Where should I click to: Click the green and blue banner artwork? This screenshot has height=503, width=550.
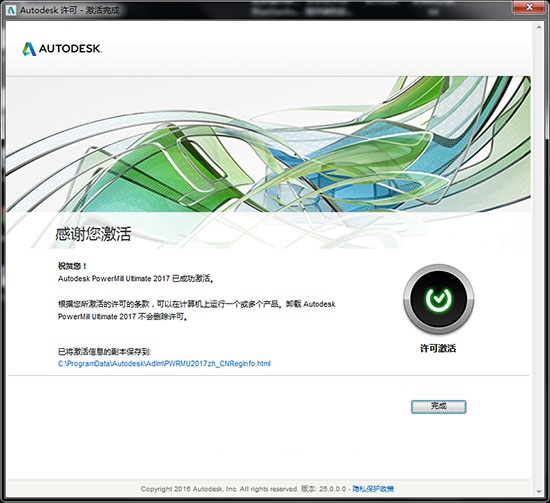click(268, 144)
